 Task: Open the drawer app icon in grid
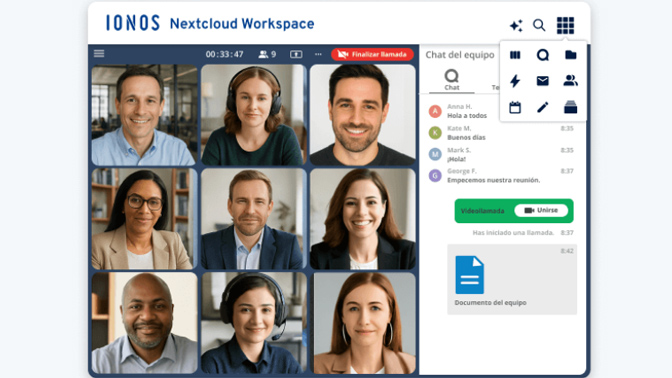pos(570,107)
